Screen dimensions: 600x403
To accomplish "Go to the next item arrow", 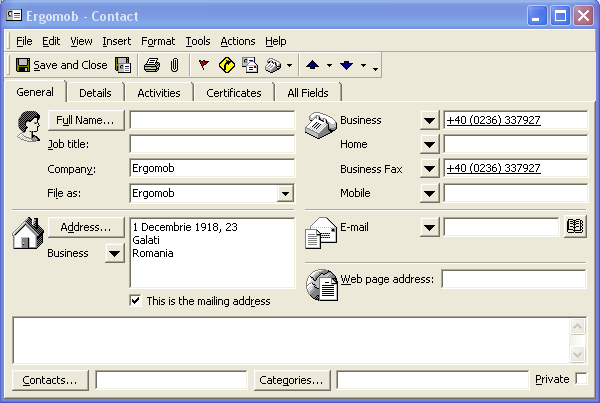I will pyautogui.click(x=347, y=65).
